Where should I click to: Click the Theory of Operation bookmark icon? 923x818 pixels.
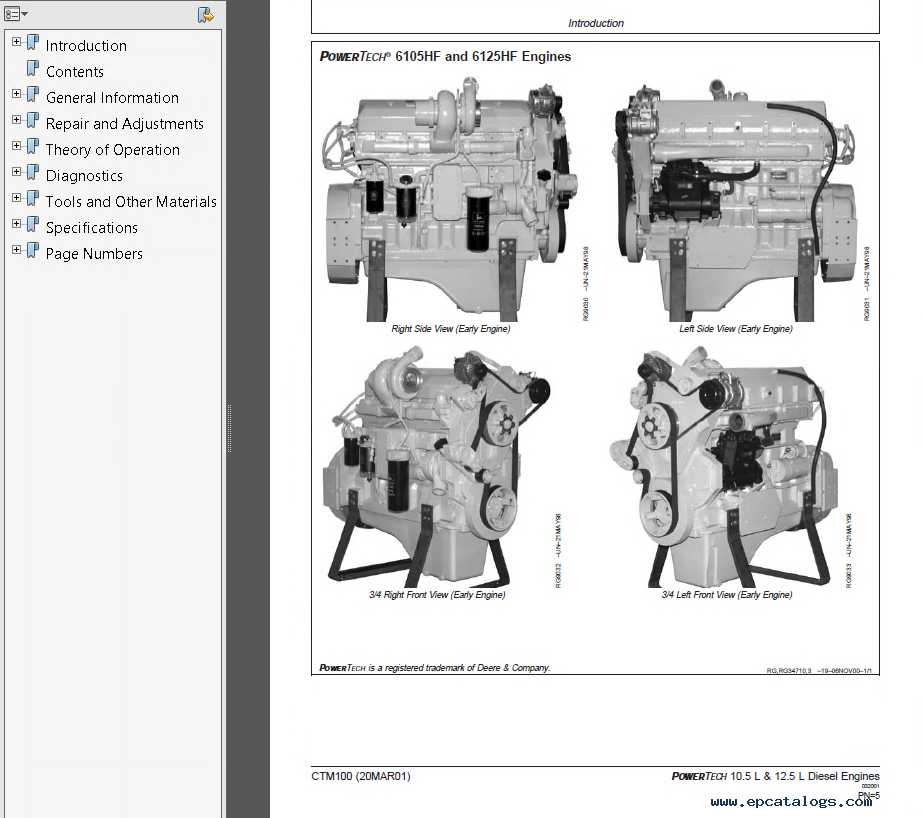tap(33, 146)
